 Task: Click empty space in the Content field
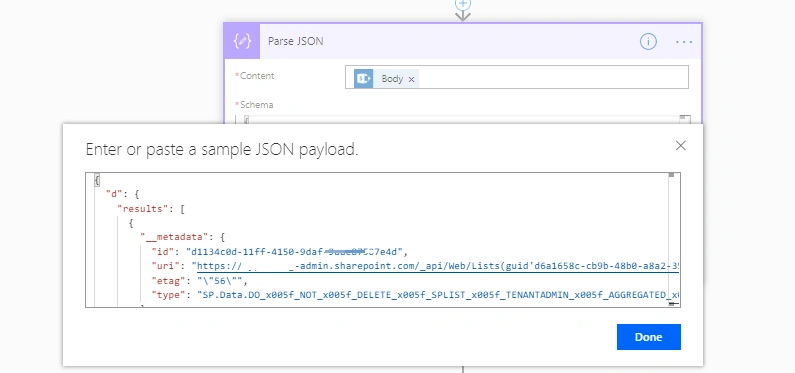pyautogui.click(x=553, y=78)
